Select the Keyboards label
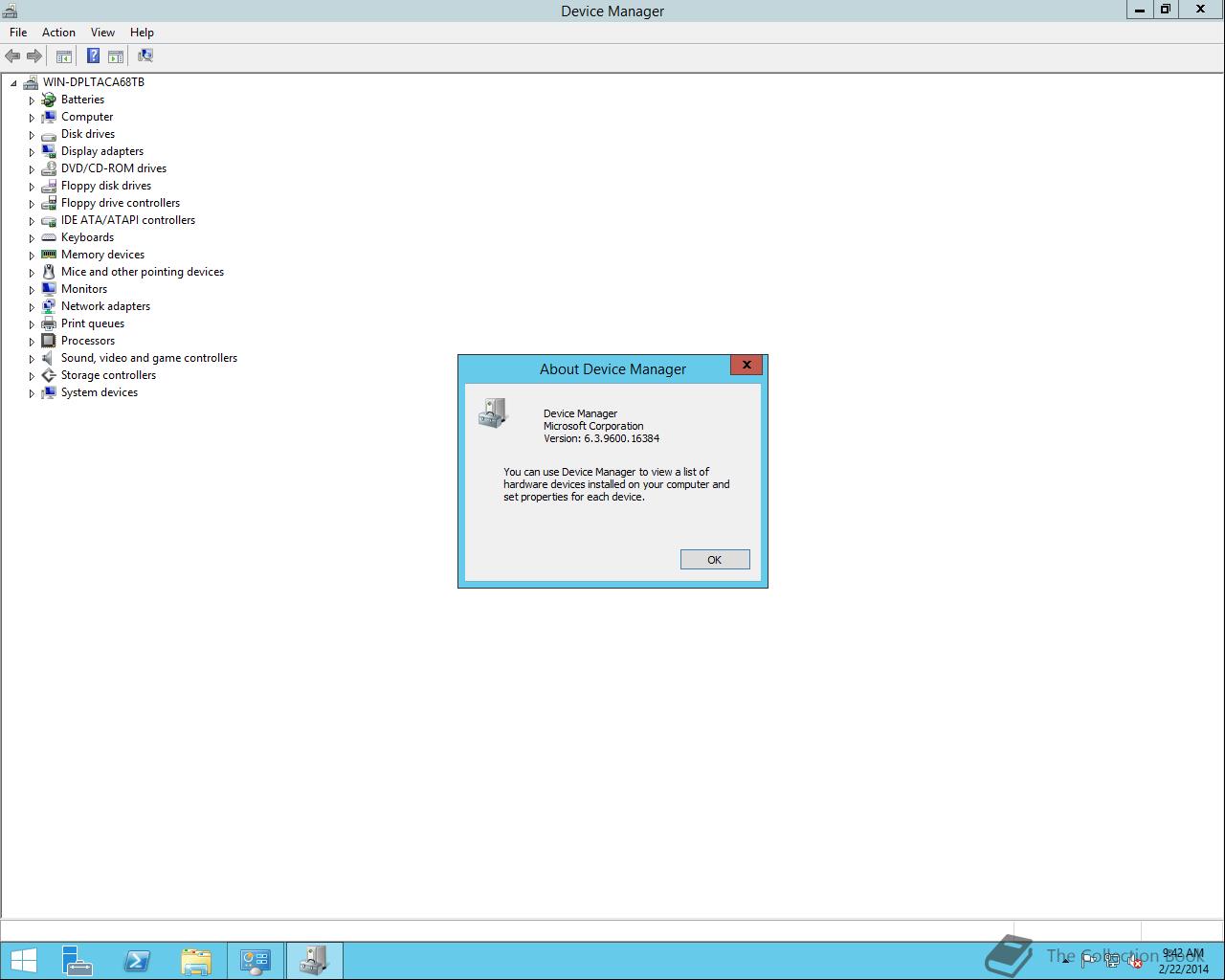Screen dimensions: 1225x980 point(87,237)
